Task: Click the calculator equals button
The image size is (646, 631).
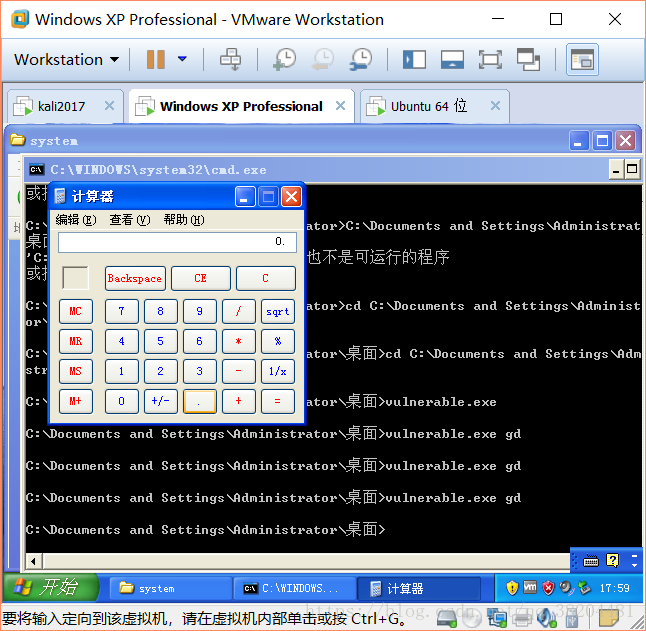Action: click(278, 401)
